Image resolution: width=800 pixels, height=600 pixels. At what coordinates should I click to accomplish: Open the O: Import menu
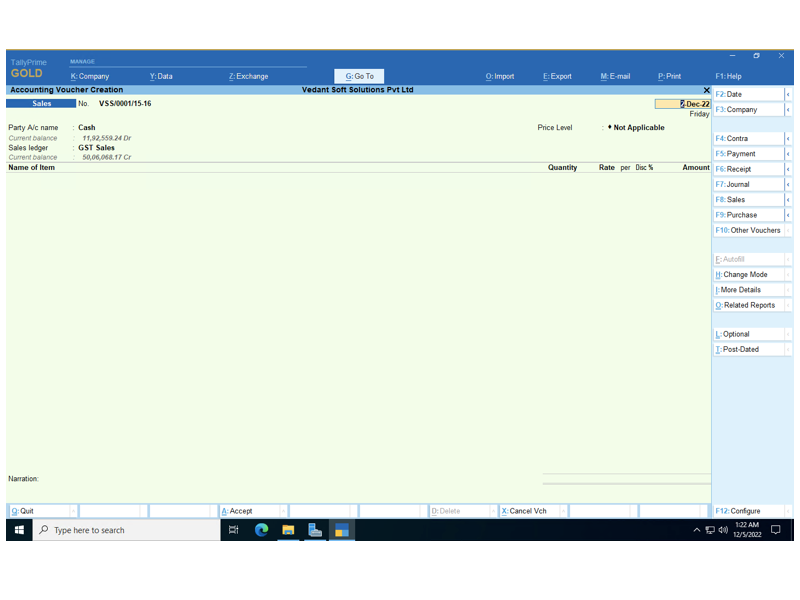point(500,77)
